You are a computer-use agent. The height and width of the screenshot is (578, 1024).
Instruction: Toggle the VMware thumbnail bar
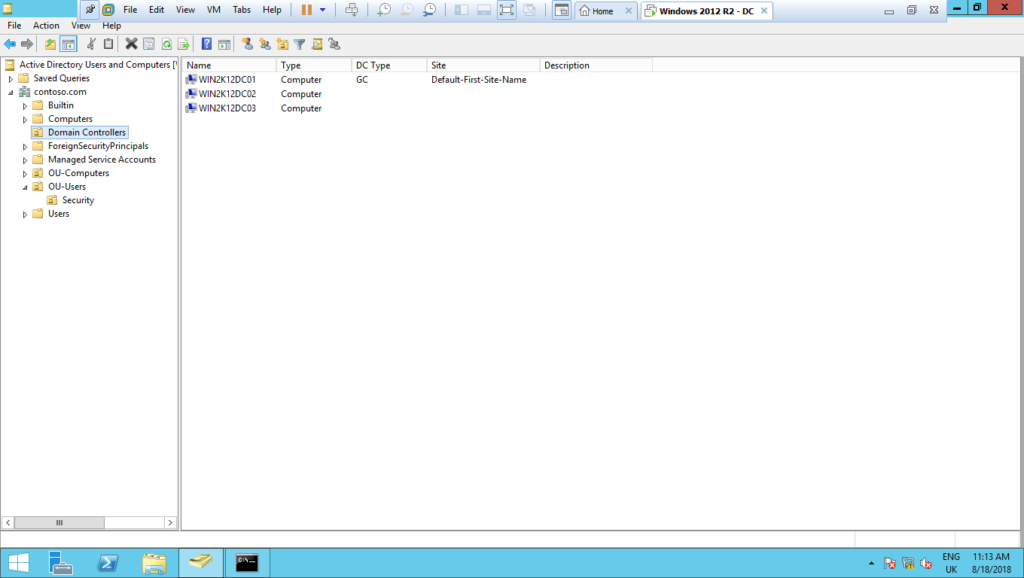click(484, 10)
